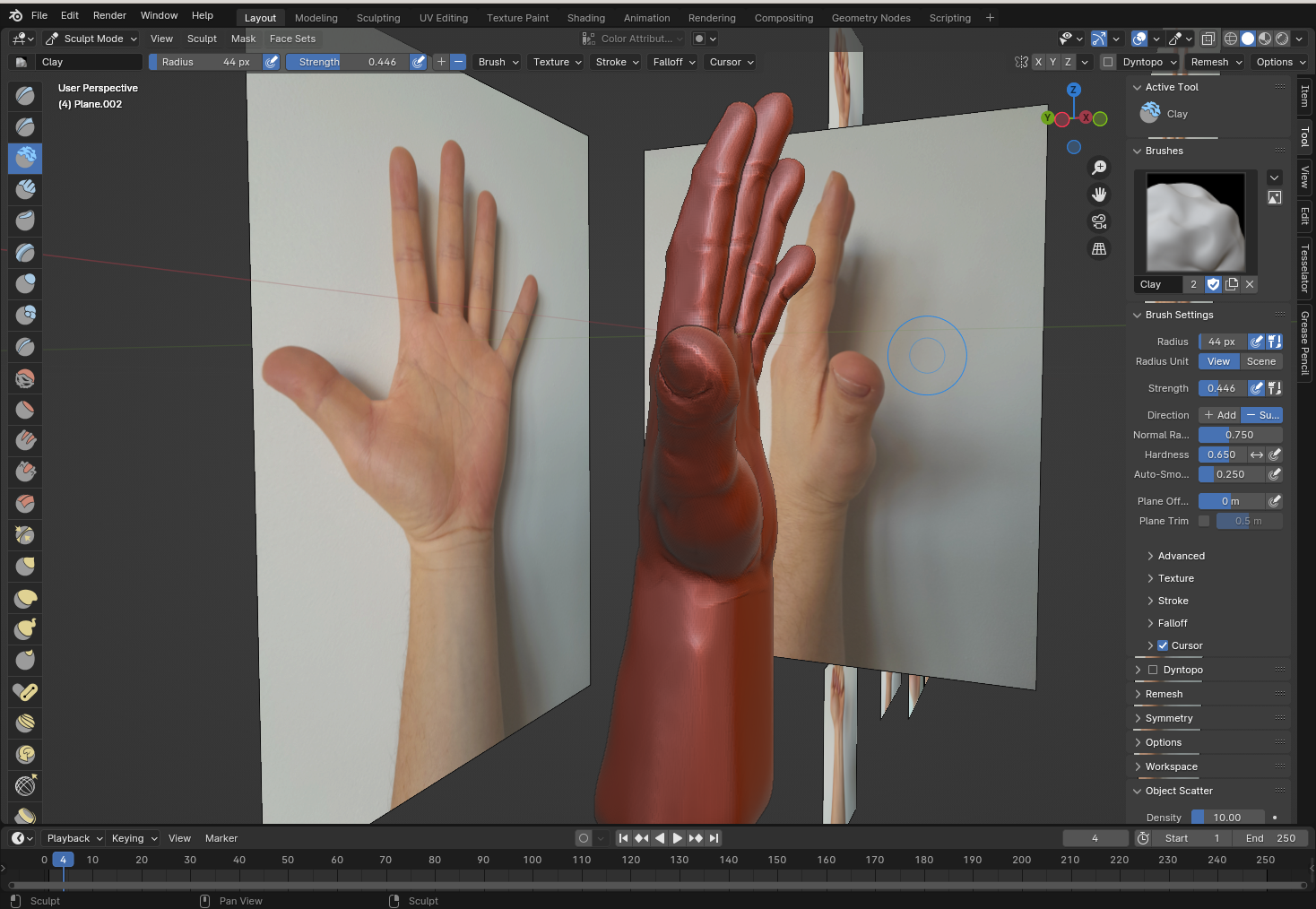This screenshot has height=909, width=1316.
Task: Select the Pinch brush tool
Action: coord(25,535)
